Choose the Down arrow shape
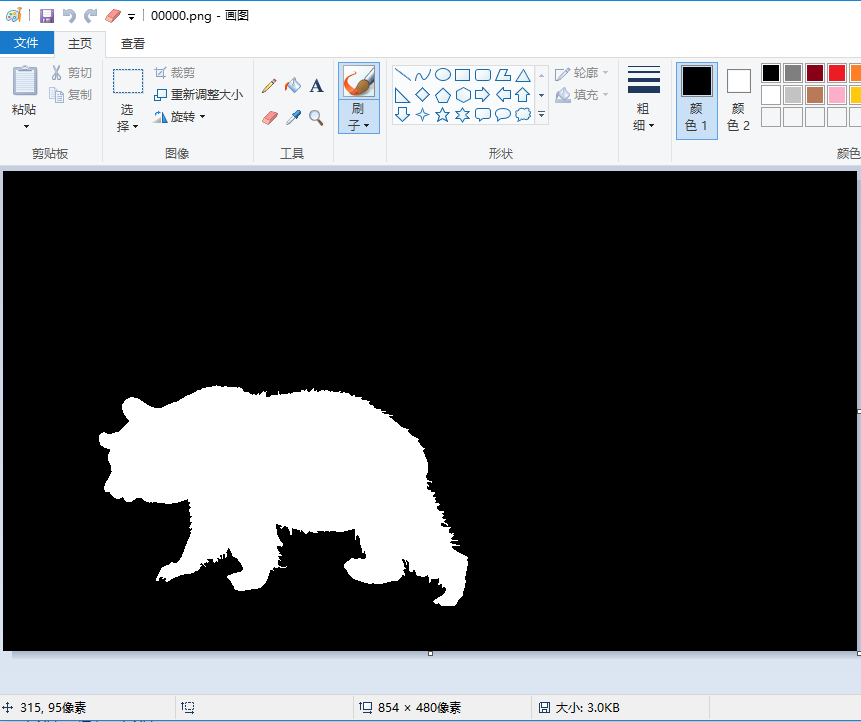The image size is (861, 722). 402,115
